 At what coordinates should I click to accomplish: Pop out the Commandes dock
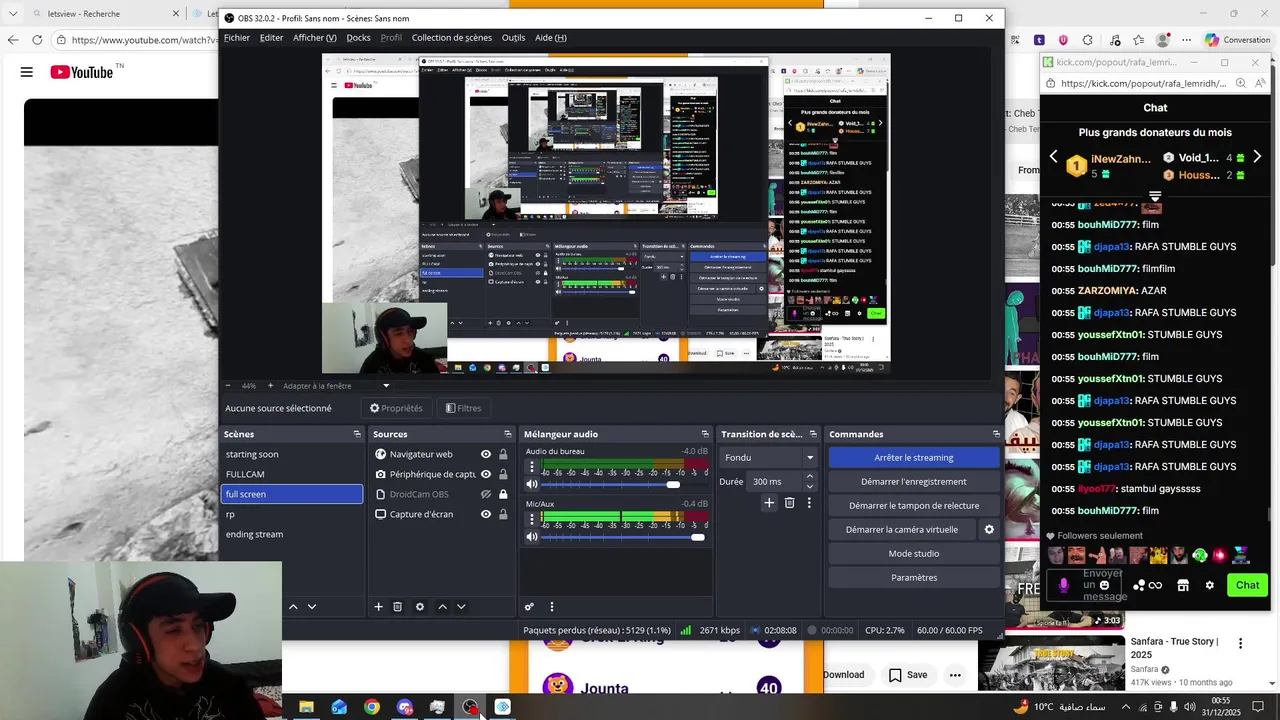[996, 434]
